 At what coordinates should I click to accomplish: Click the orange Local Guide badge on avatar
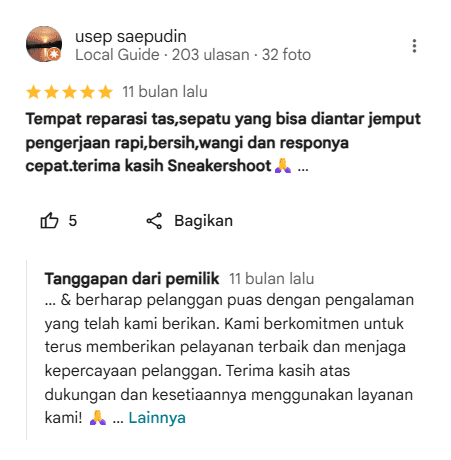[54, 54]
